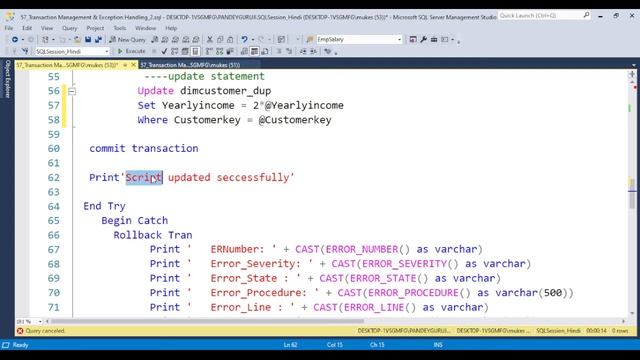Click the Navigate Backward icon

click(x=15, y=40)
